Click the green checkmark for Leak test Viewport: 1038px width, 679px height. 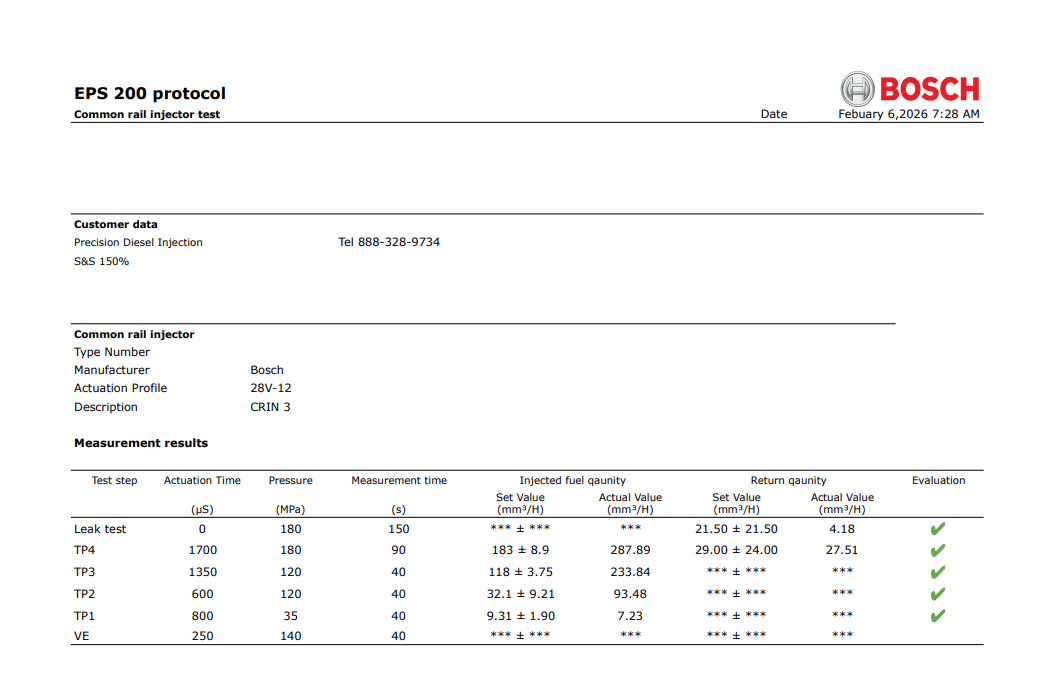(937, 529)
